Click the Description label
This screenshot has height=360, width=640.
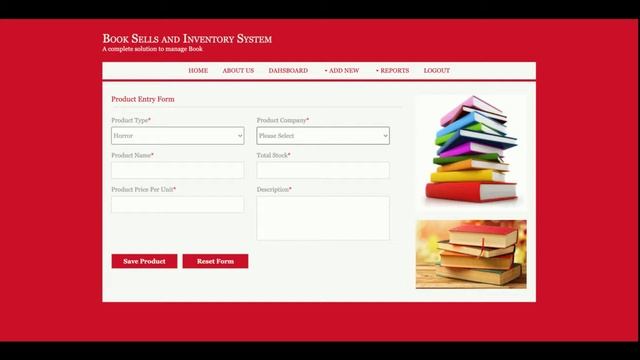pyautogui.click(x=274, y=189)
